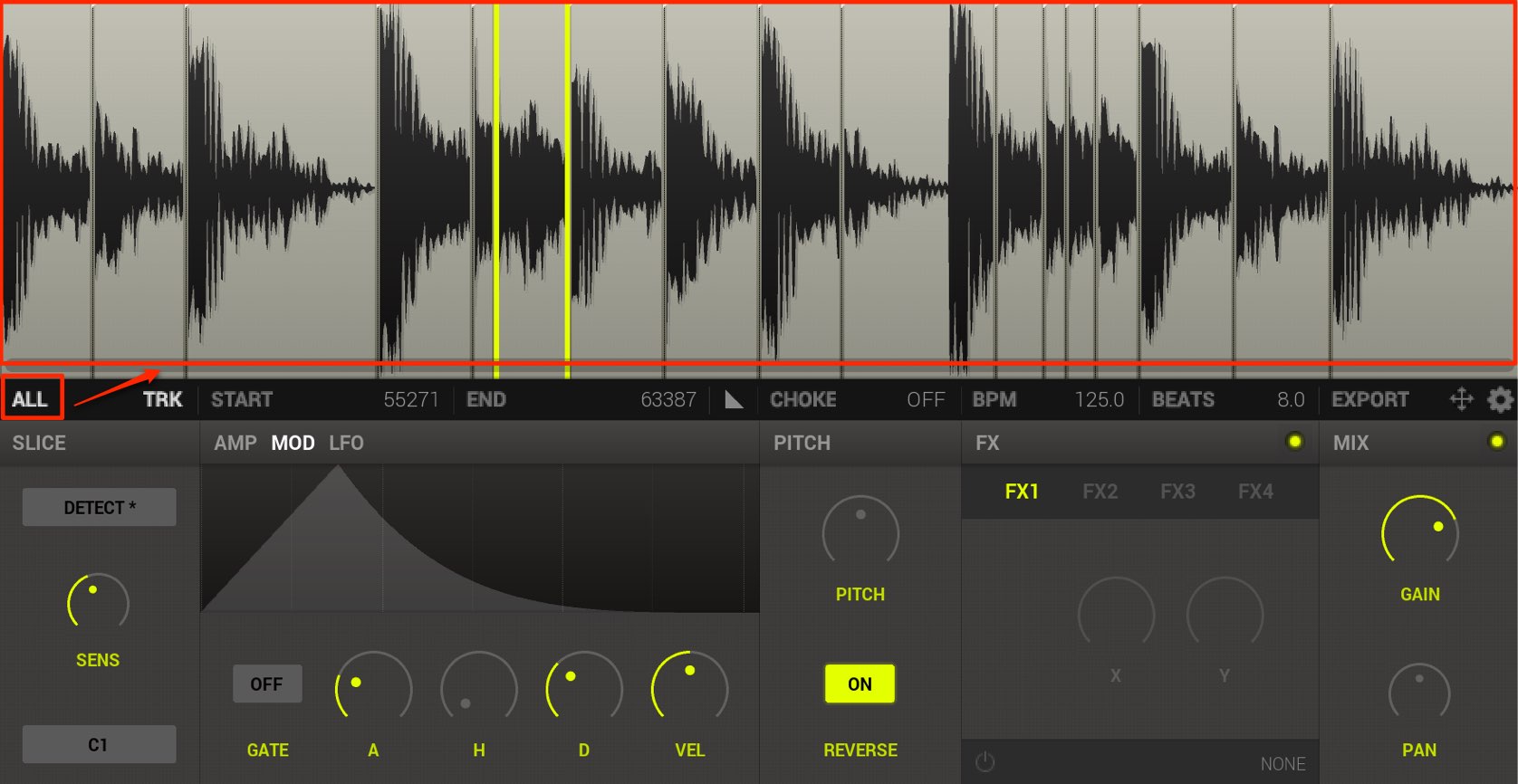Click the modulation envelope curve display
1518x784 pixels.
[x=480, y=539]
